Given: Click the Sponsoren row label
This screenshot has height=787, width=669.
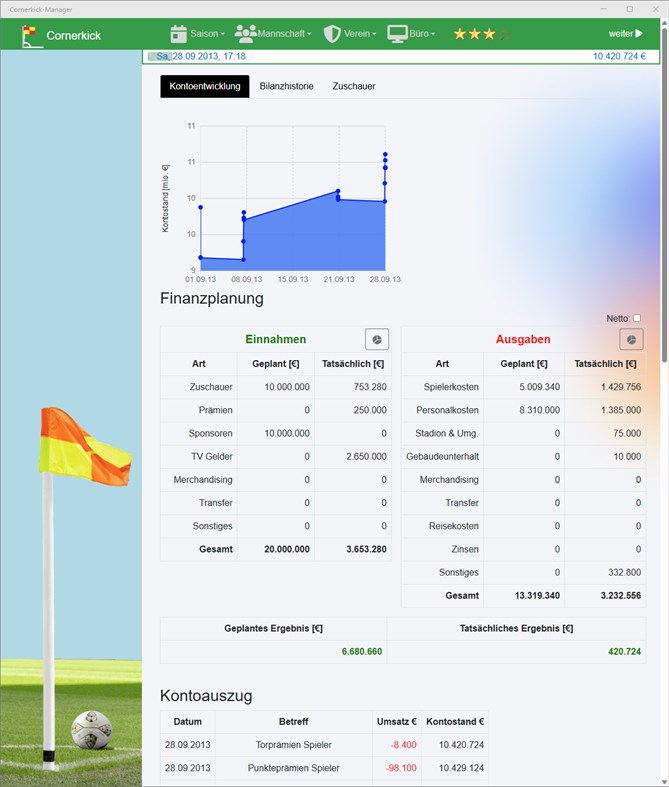Looking at the screenshot, I should 210,433.
